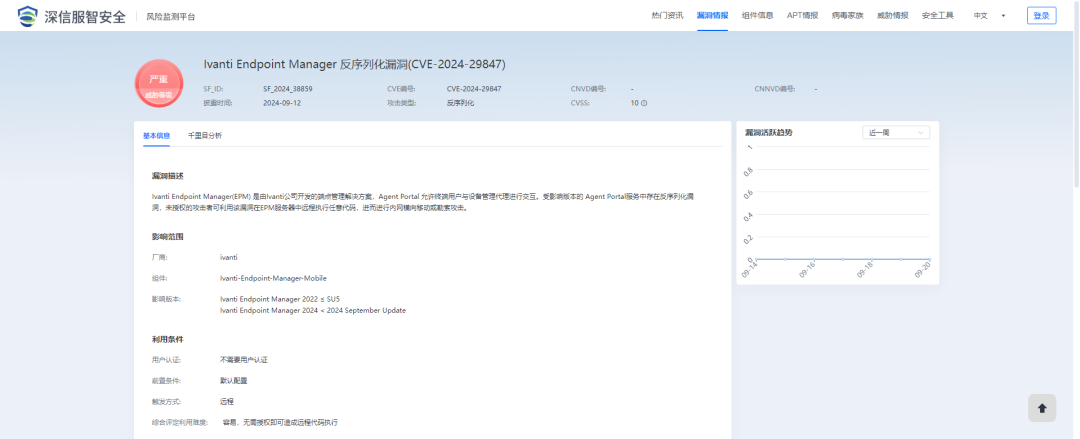Click the 09-16 chart axis label
The image size is (1080, 439).
click(x=807, y=270)
